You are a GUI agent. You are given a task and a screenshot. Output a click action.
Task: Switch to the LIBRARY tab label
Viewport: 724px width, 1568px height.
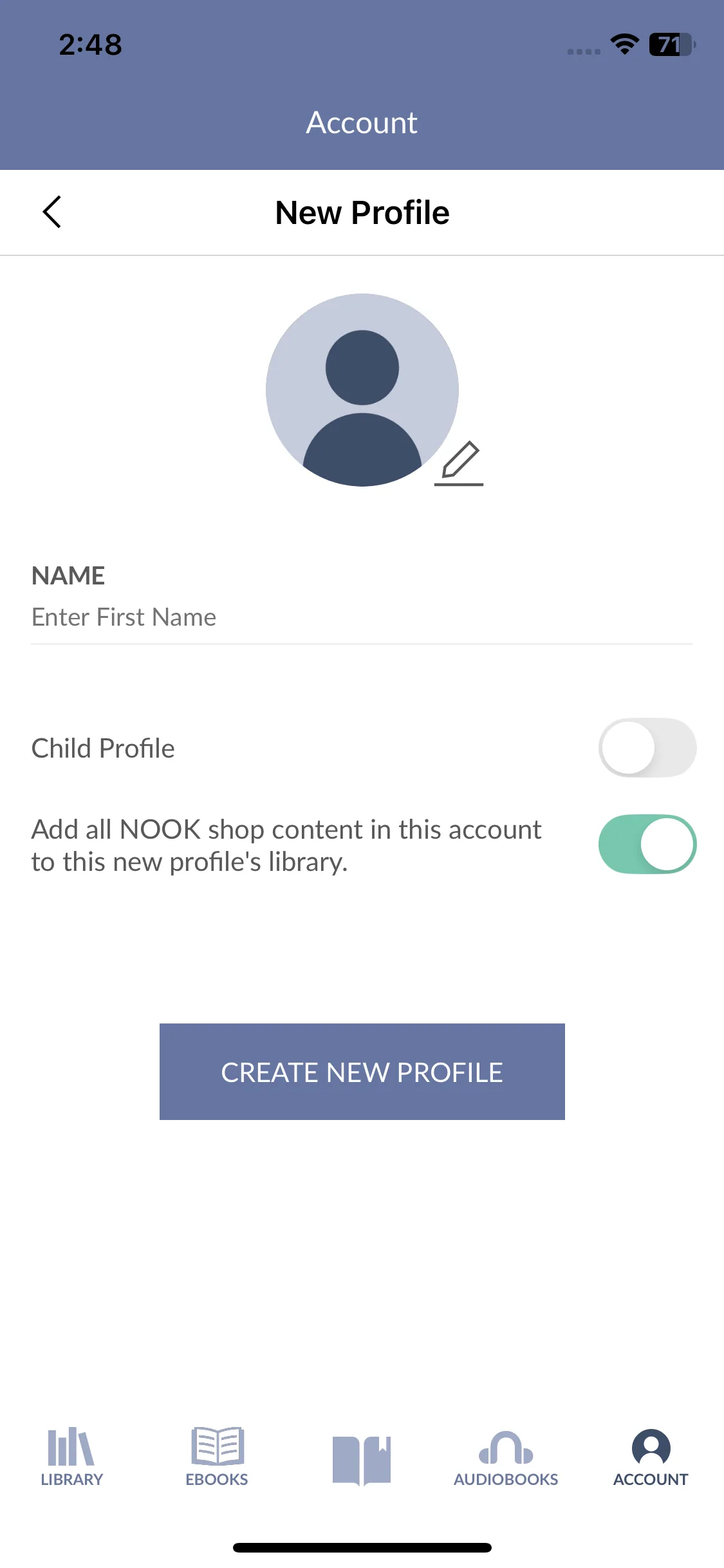tap(72, 1479)
